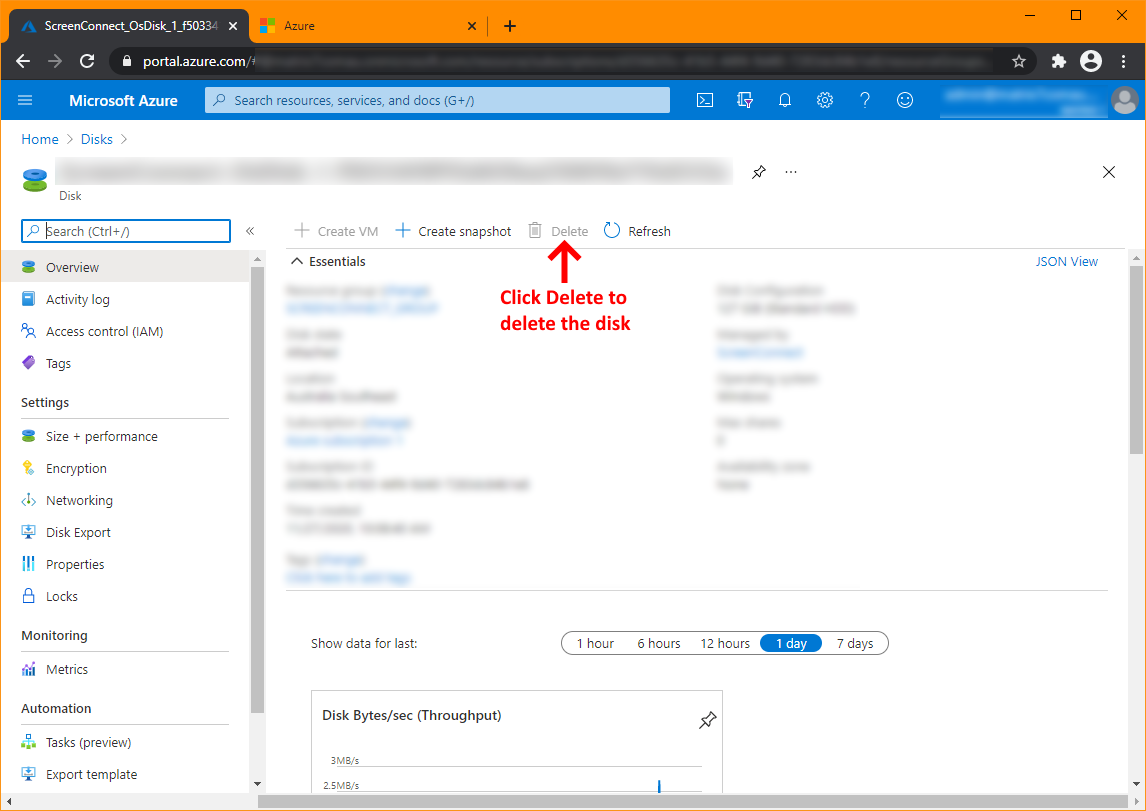Click Create snapshot
This screenshot has height=811, width=1146.
[x=453, y=231]
